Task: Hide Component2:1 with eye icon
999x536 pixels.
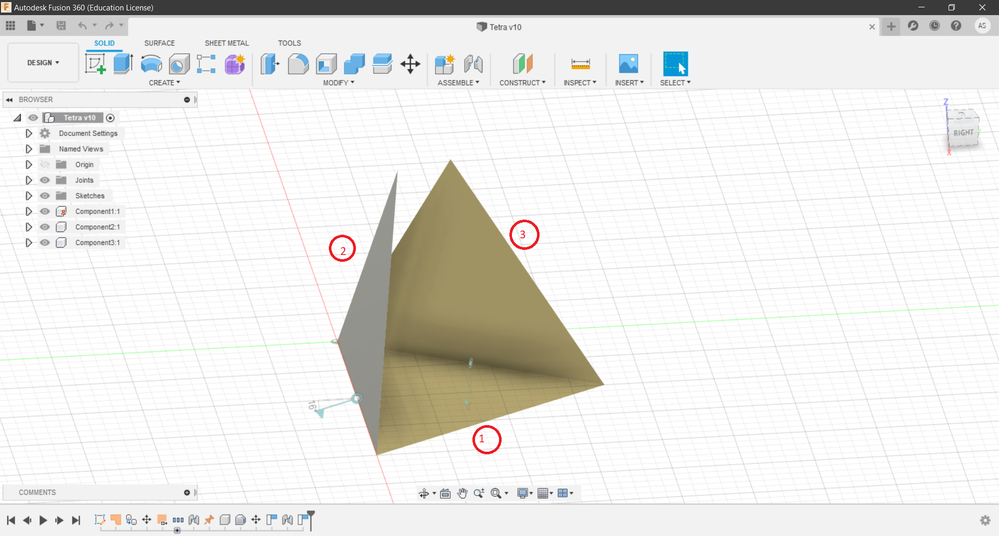Action: (x=45, y=227)
